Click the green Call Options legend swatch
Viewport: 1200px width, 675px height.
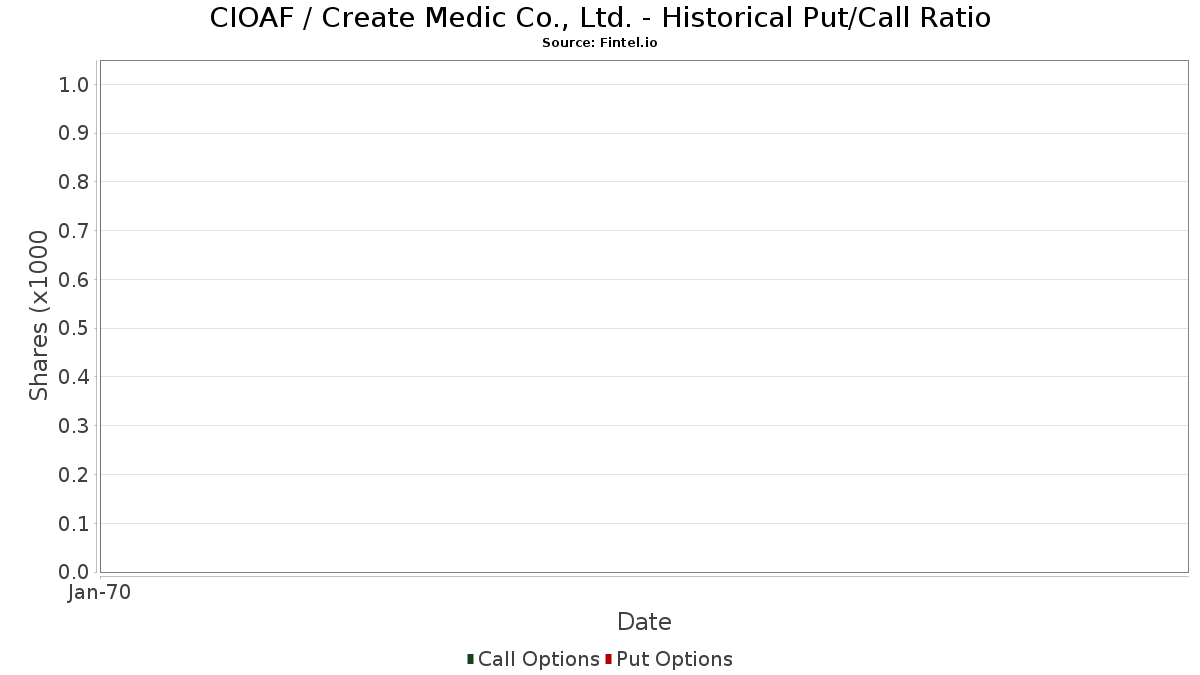[x=470, y=659]
